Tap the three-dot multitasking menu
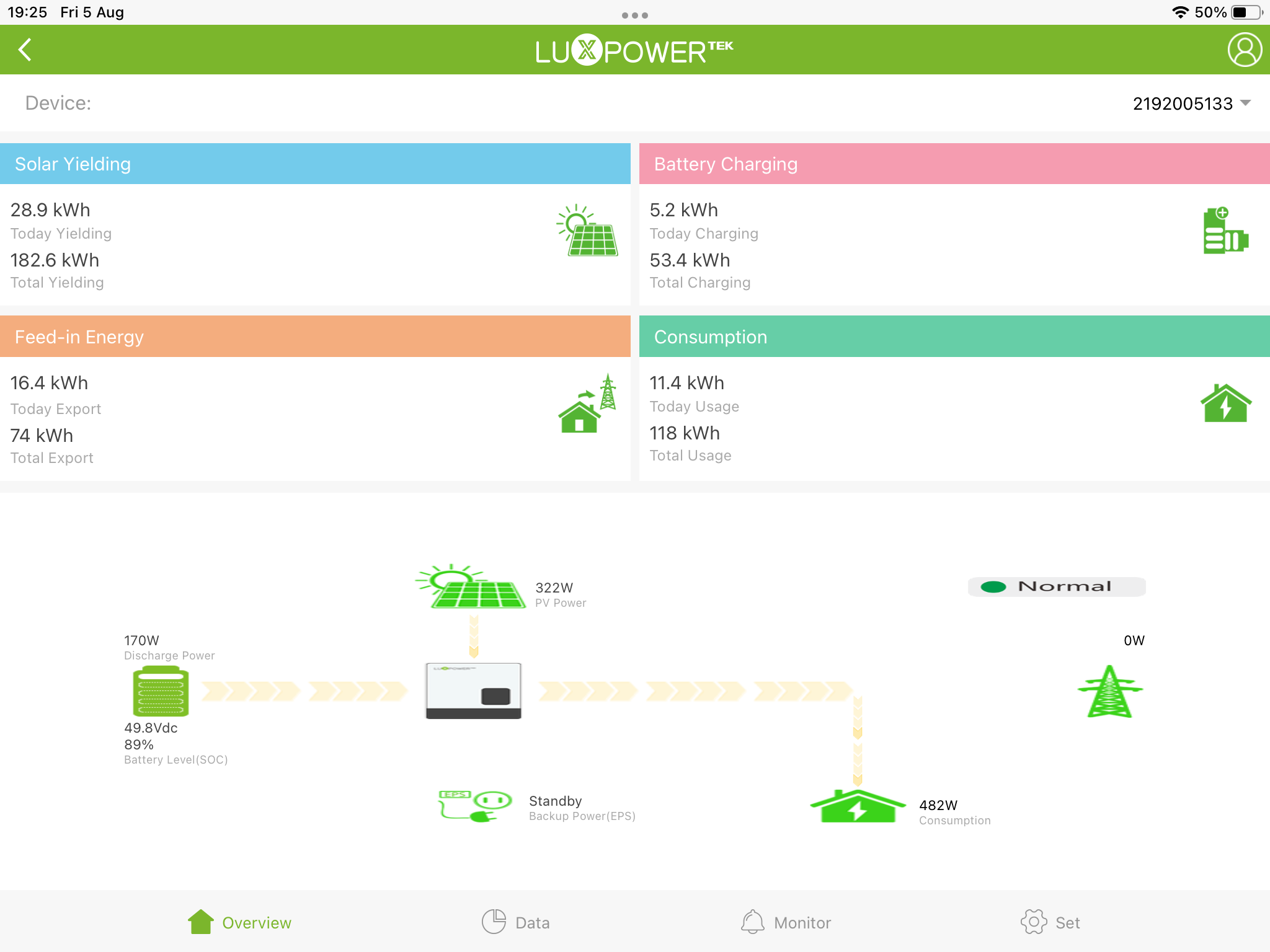Viewport: 1270px width, 952px height. point(634,15)
